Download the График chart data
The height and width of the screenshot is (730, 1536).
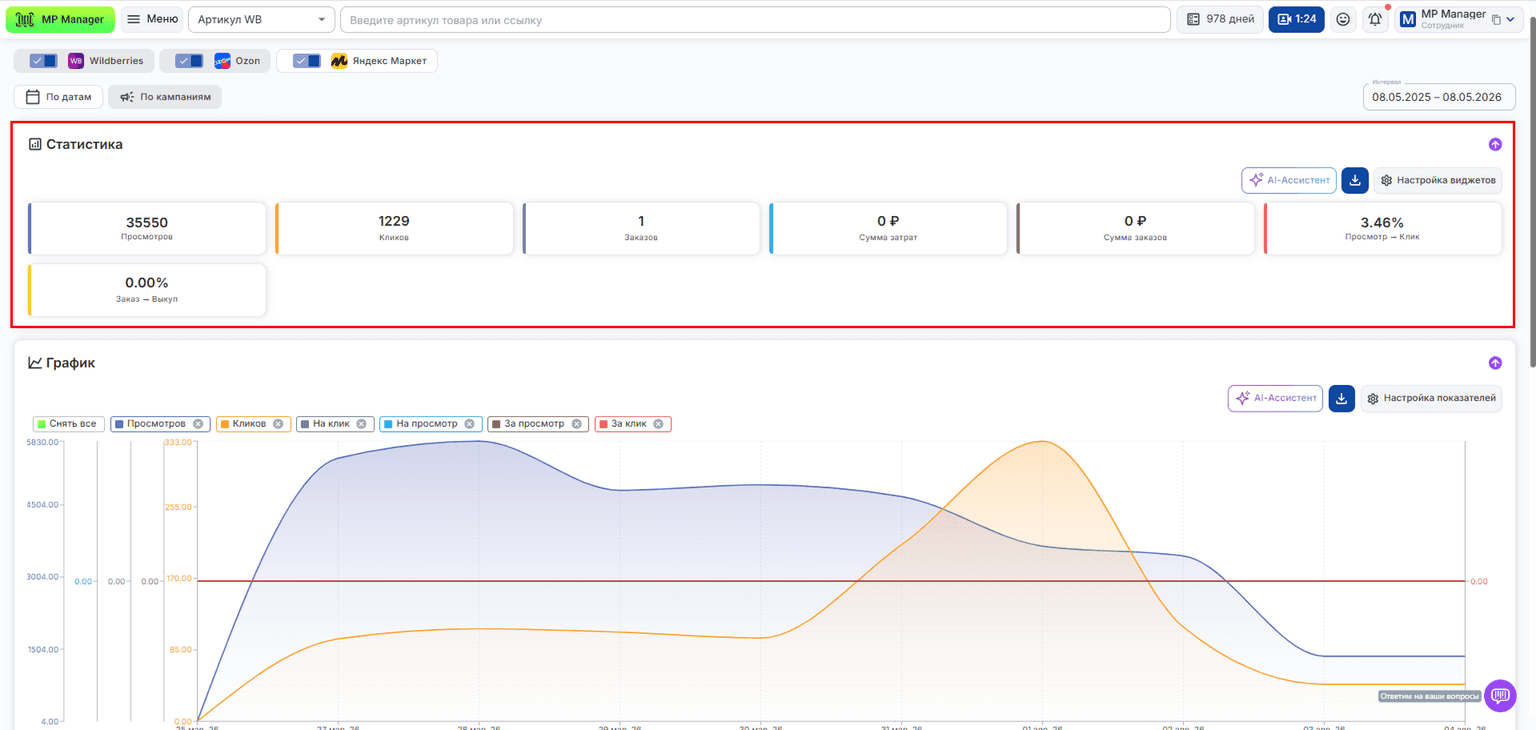1342,398
